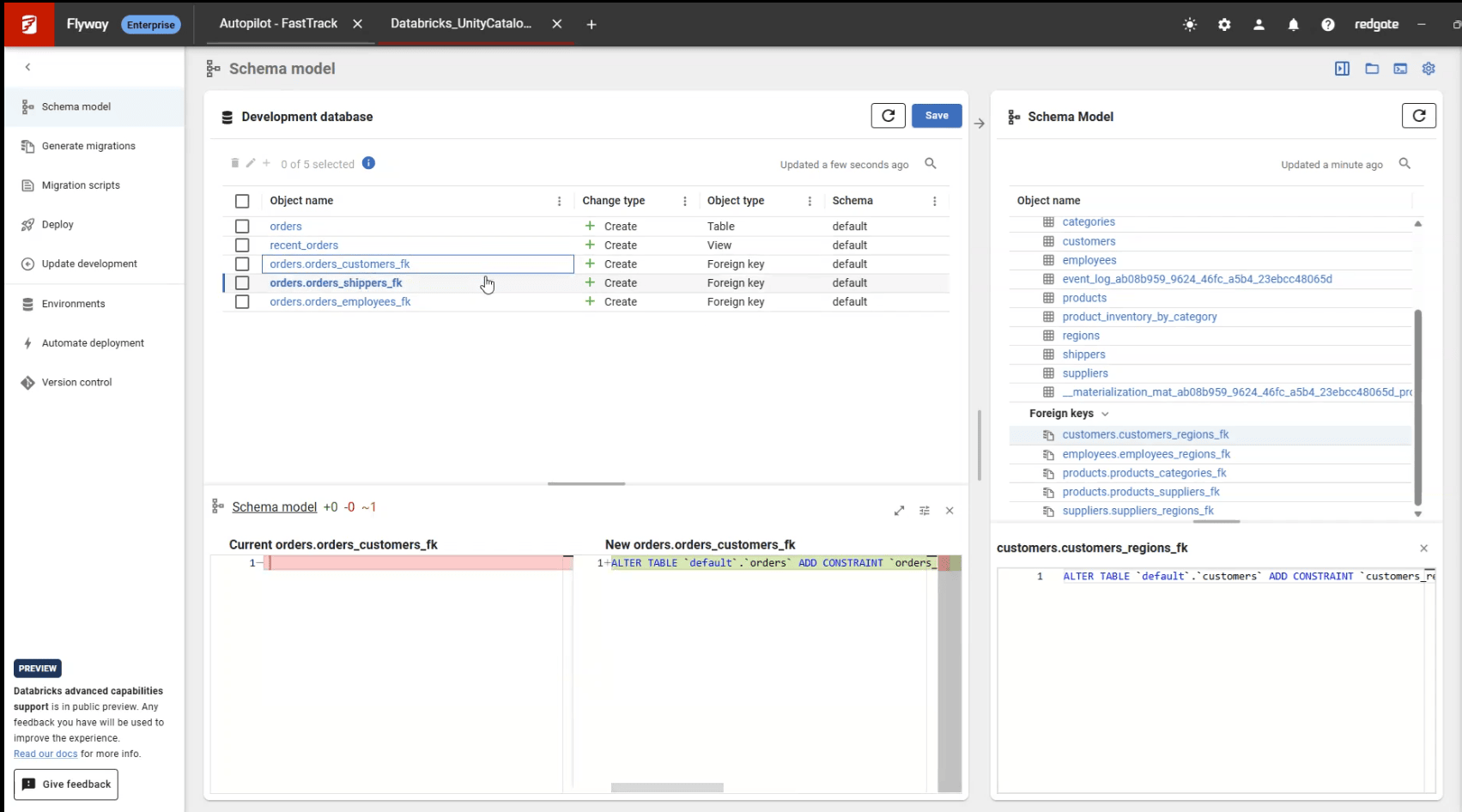Check the orders table checkbox

pyautogui.click(x=242, y=227)
